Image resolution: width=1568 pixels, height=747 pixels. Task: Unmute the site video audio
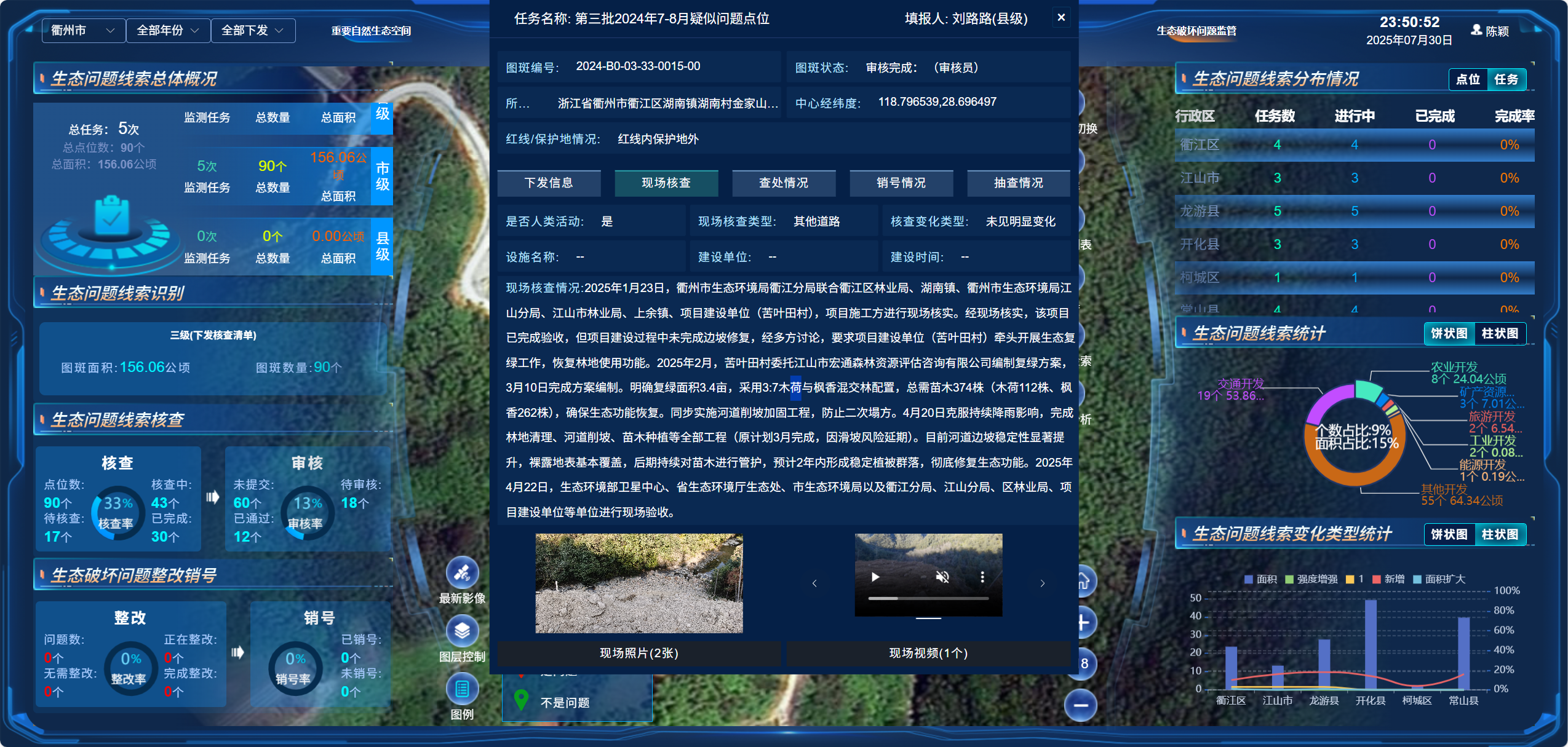click(942, 577)
